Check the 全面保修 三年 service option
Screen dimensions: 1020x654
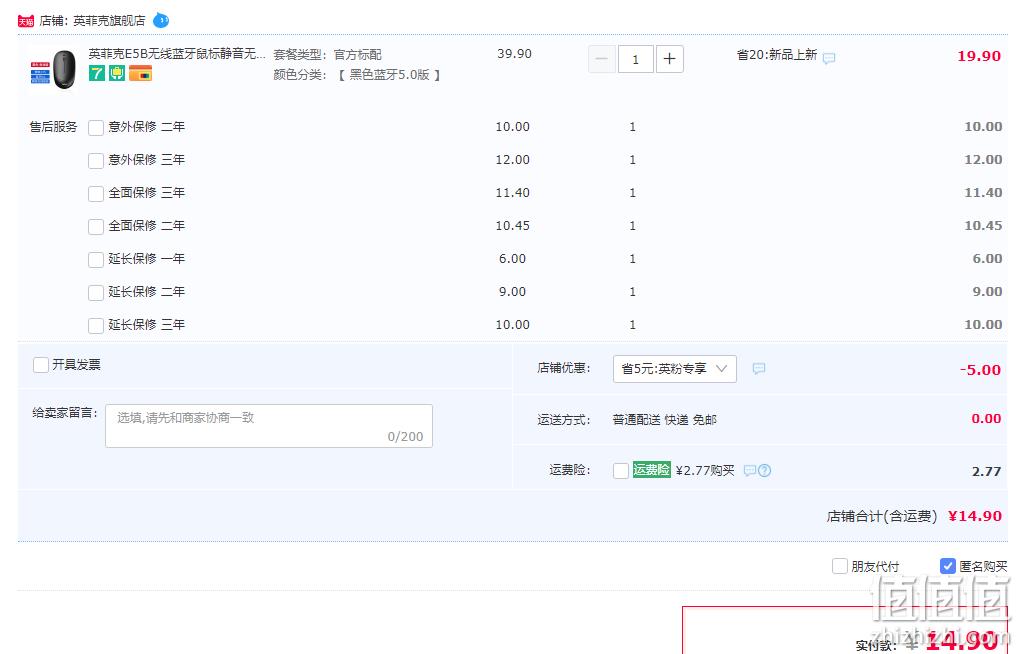tap(96, 194)
